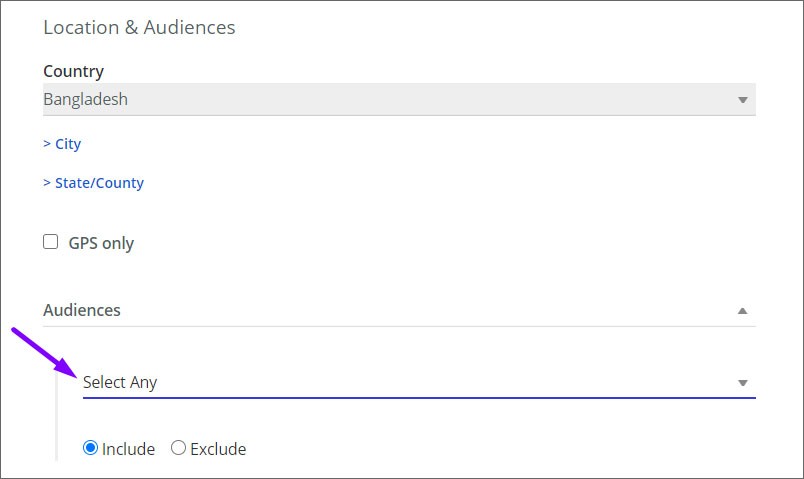This screenshot has width=804, height=479.
Task: Select the Exclude radio button
Action: pos(178,448)
